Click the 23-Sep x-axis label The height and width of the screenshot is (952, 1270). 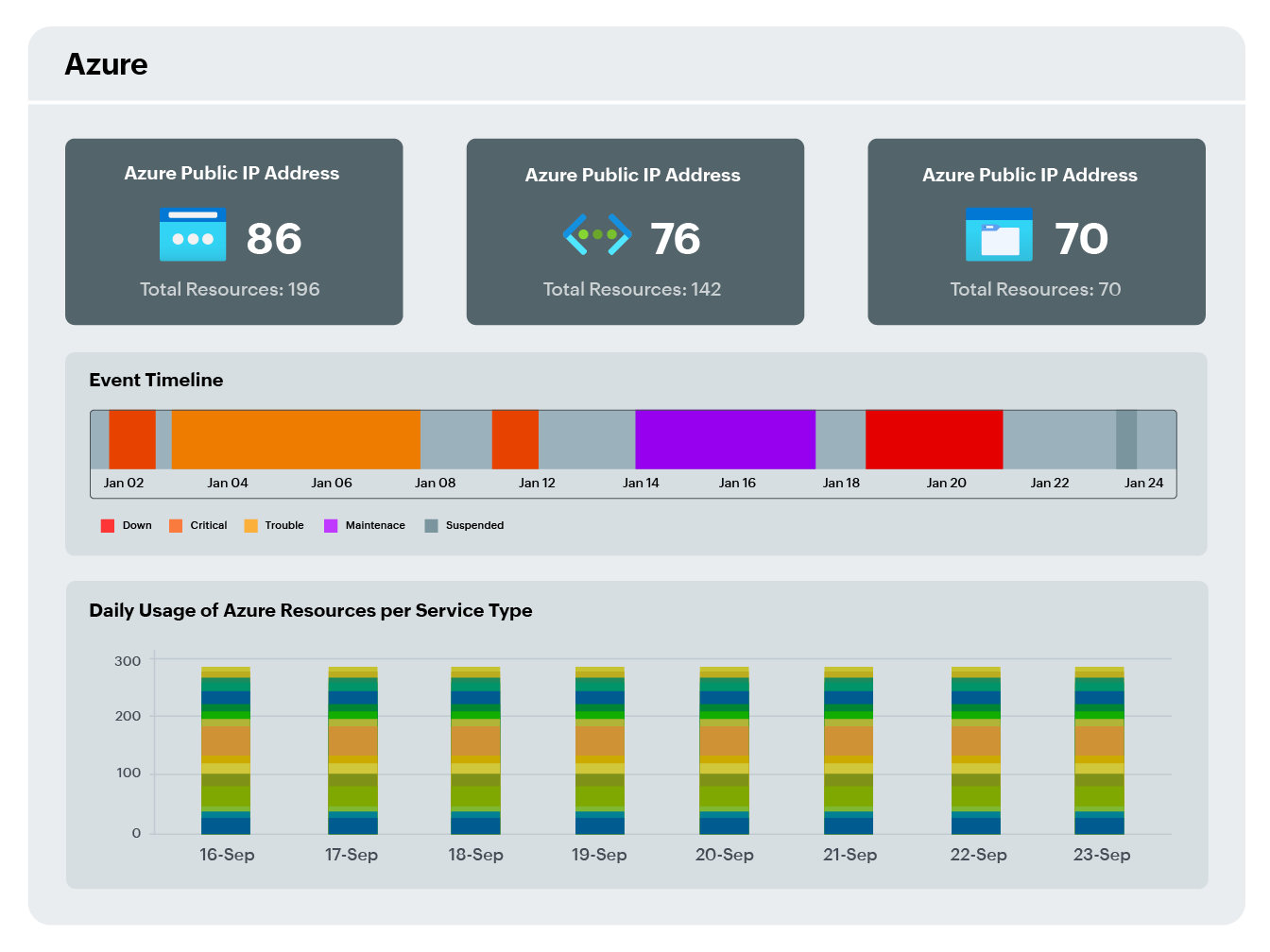point(1102,855)
